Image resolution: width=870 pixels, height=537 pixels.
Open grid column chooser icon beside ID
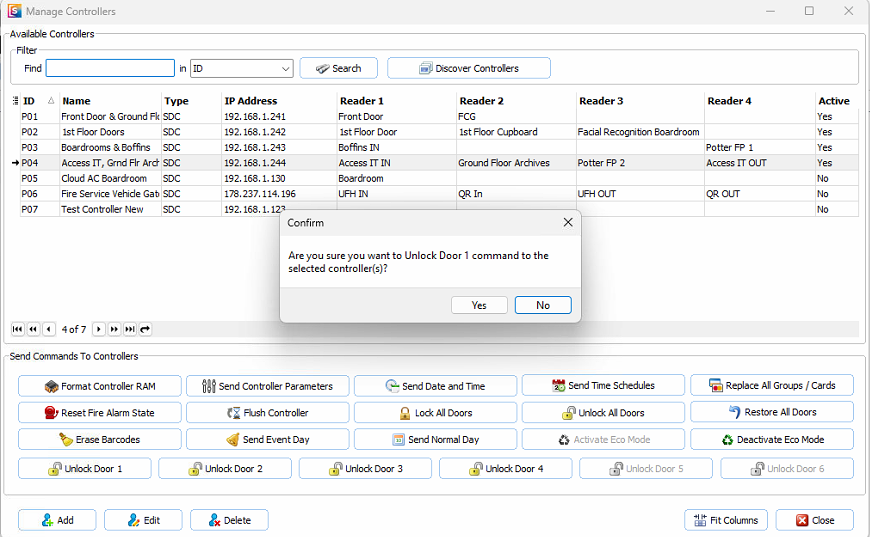point(15,101)
